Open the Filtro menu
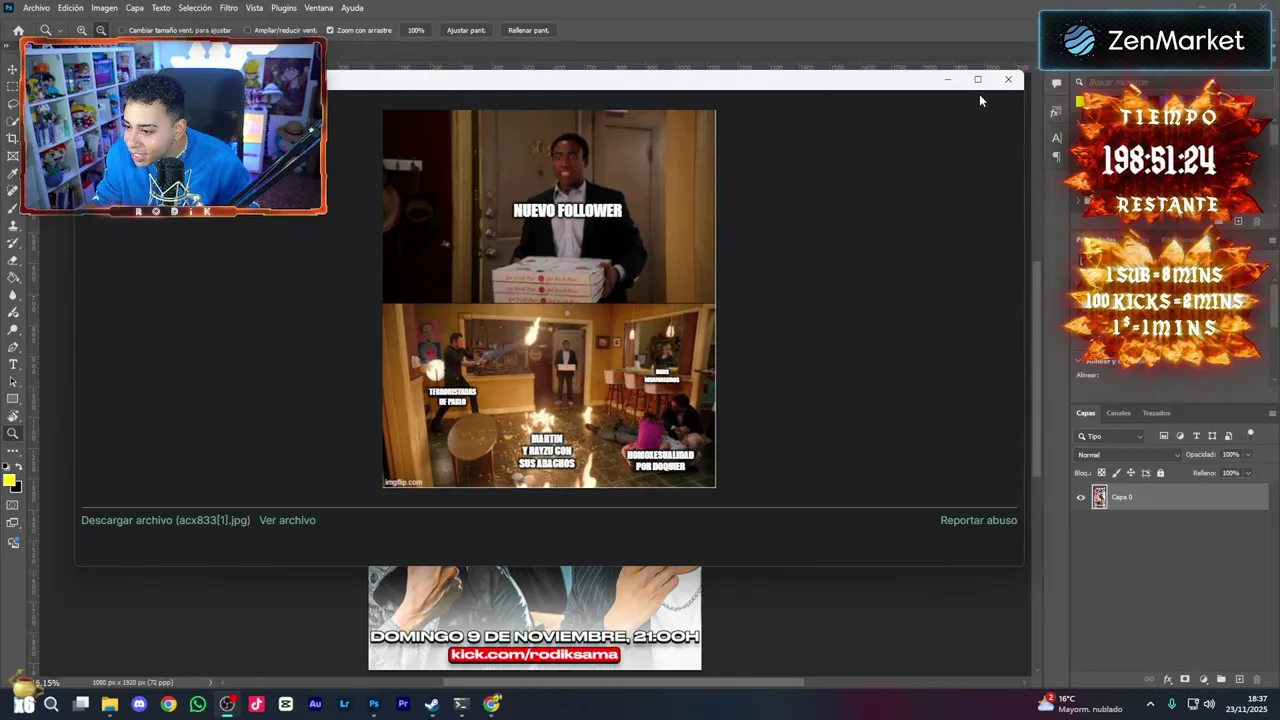1280x720 pixels. [229, 8]
